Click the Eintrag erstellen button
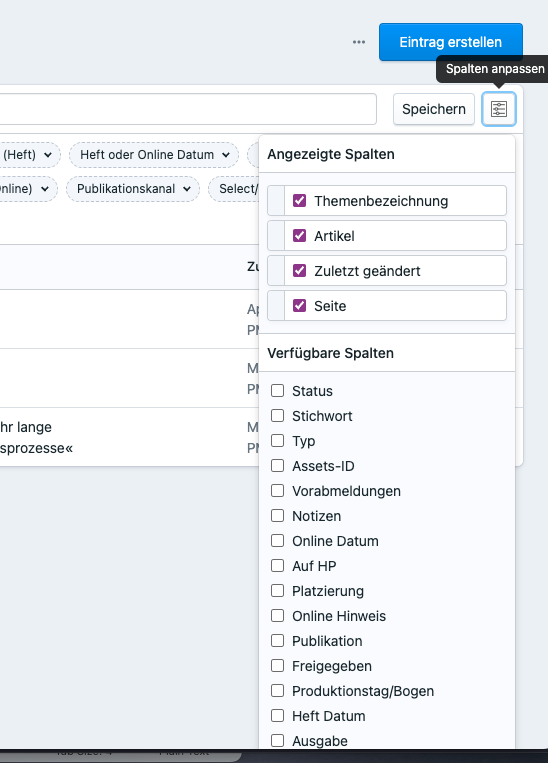Screen dimensions: 548x763 tap(451, 42)
